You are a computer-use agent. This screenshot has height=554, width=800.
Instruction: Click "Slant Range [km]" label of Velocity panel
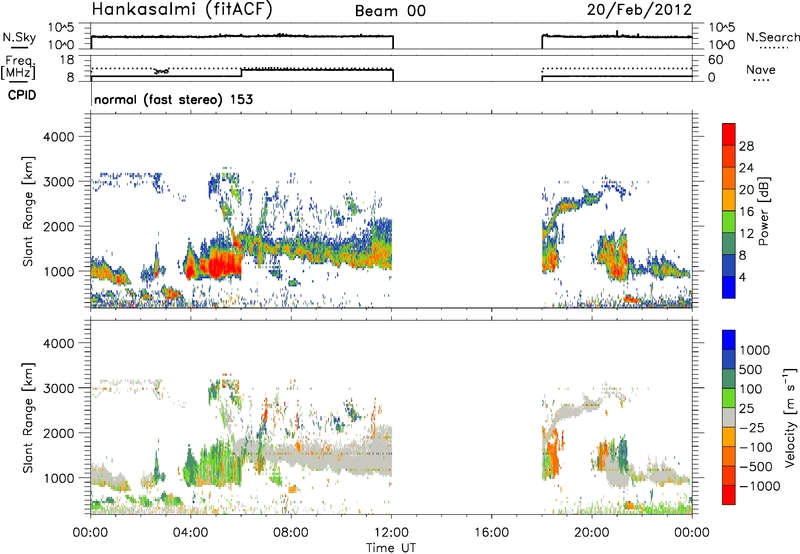pyautogui.click(x=29, y=417)
